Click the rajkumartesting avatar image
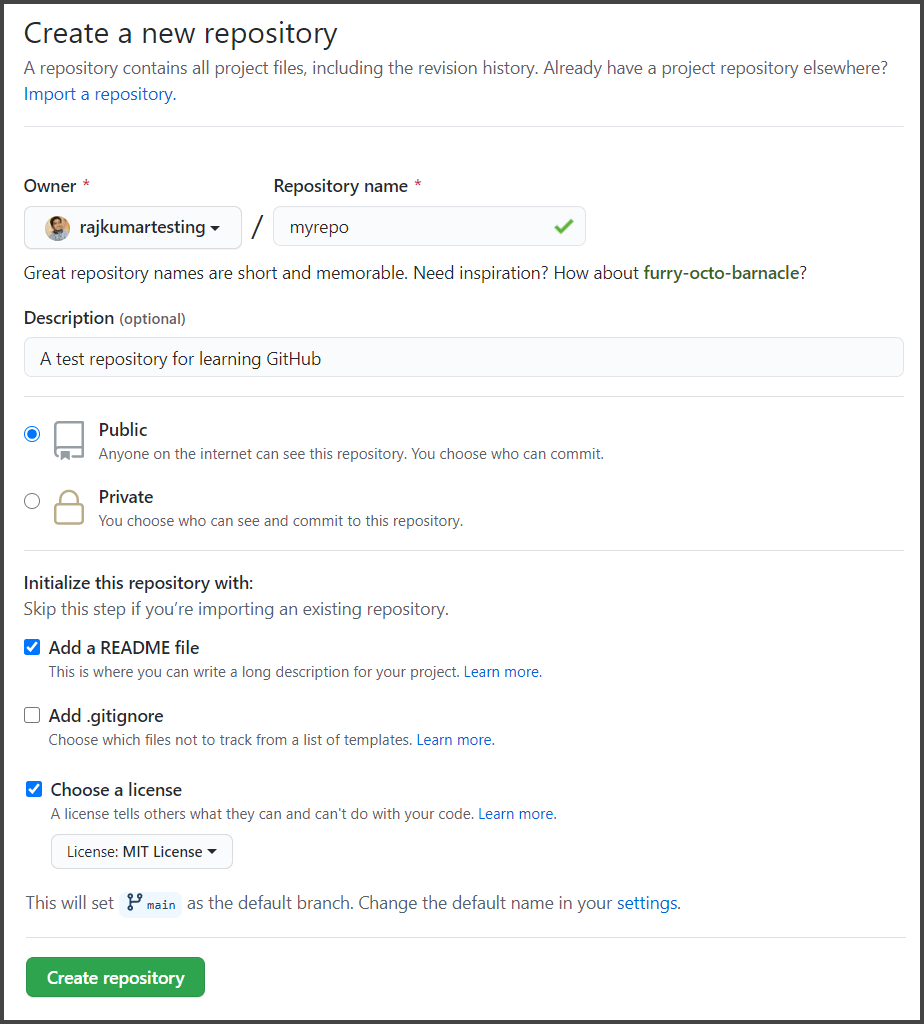 click(x=56, y=228)
